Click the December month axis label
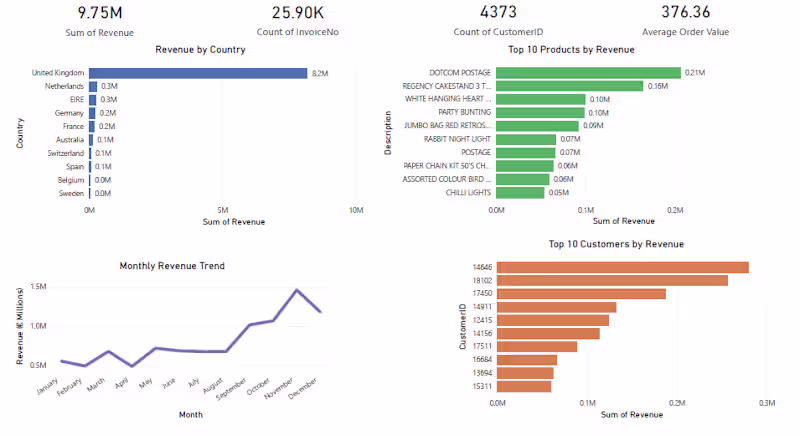The height and width of the screenshot is (436, 800). (303, 389)
